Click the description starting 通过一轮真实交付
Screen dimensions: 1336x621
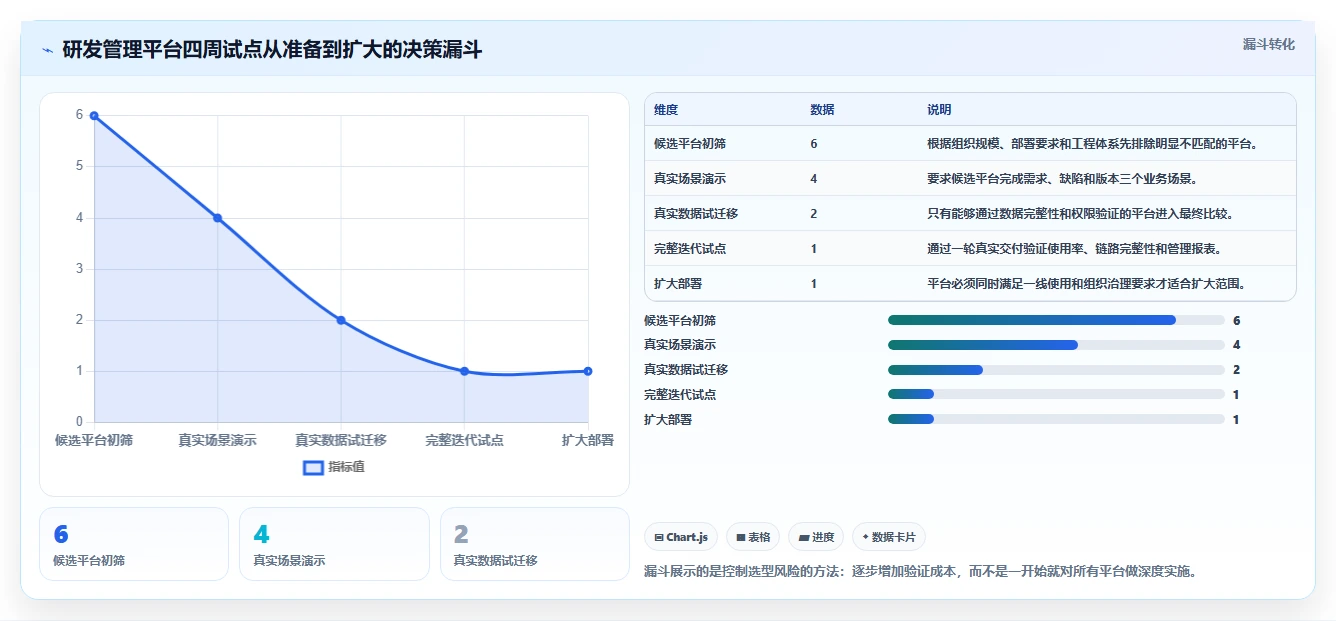1074,249
